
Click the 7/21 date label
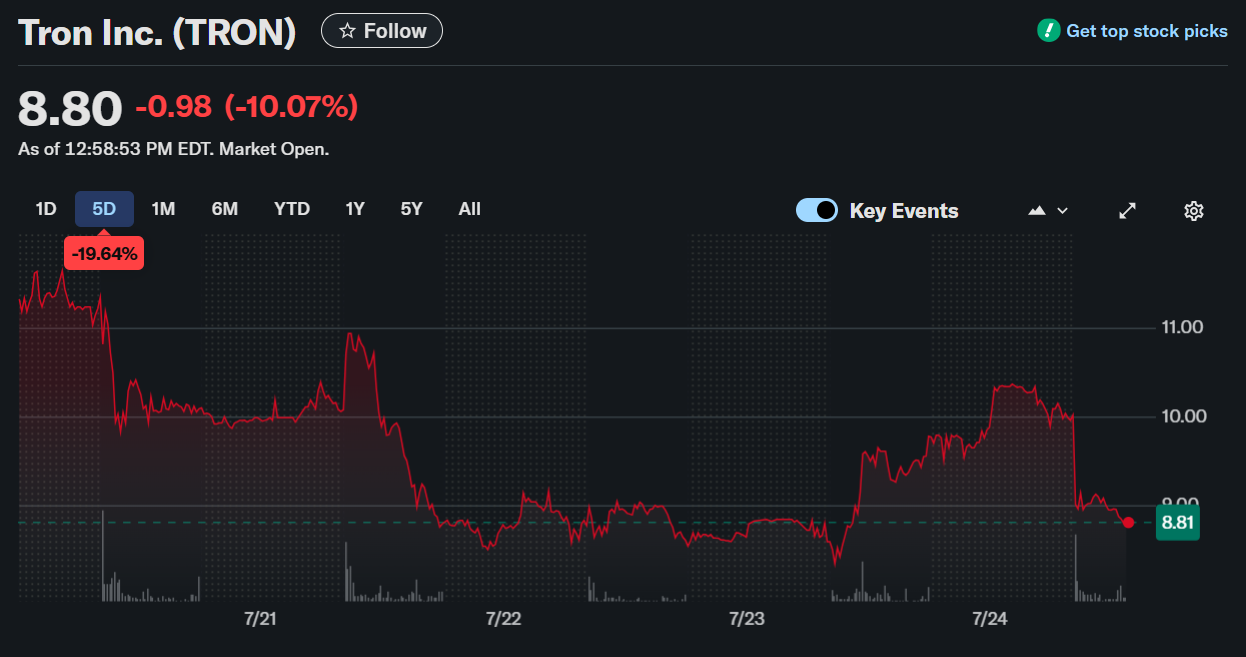point(260,619)
